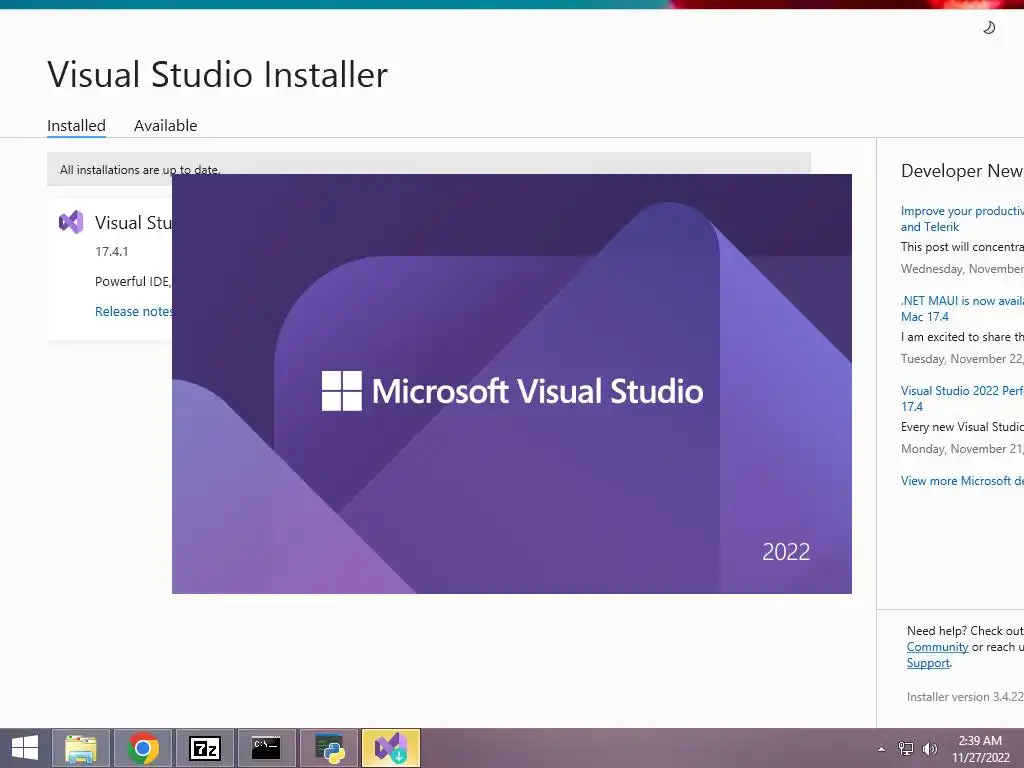Viewport: 1024px width, 768px height.
Task: Open Command Prompt from the taskbar
Action: click(266, 748)
